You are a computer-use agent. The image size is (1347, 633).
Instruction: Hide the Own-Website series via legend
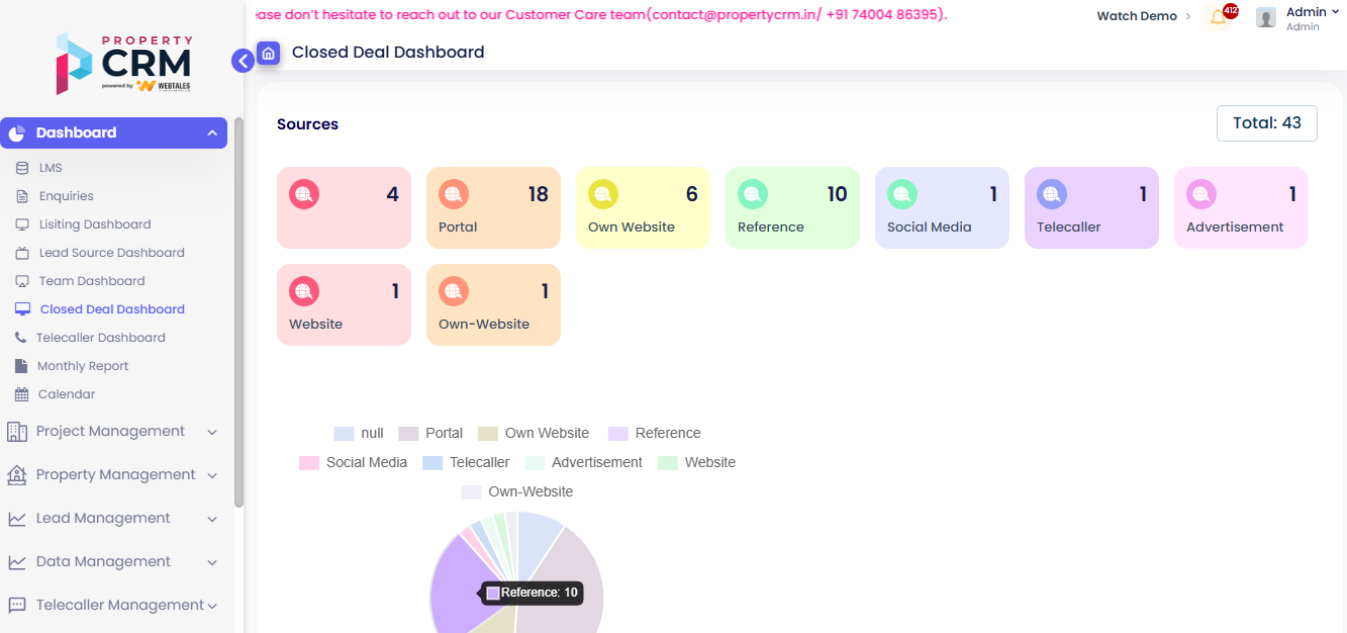(517, 492)
